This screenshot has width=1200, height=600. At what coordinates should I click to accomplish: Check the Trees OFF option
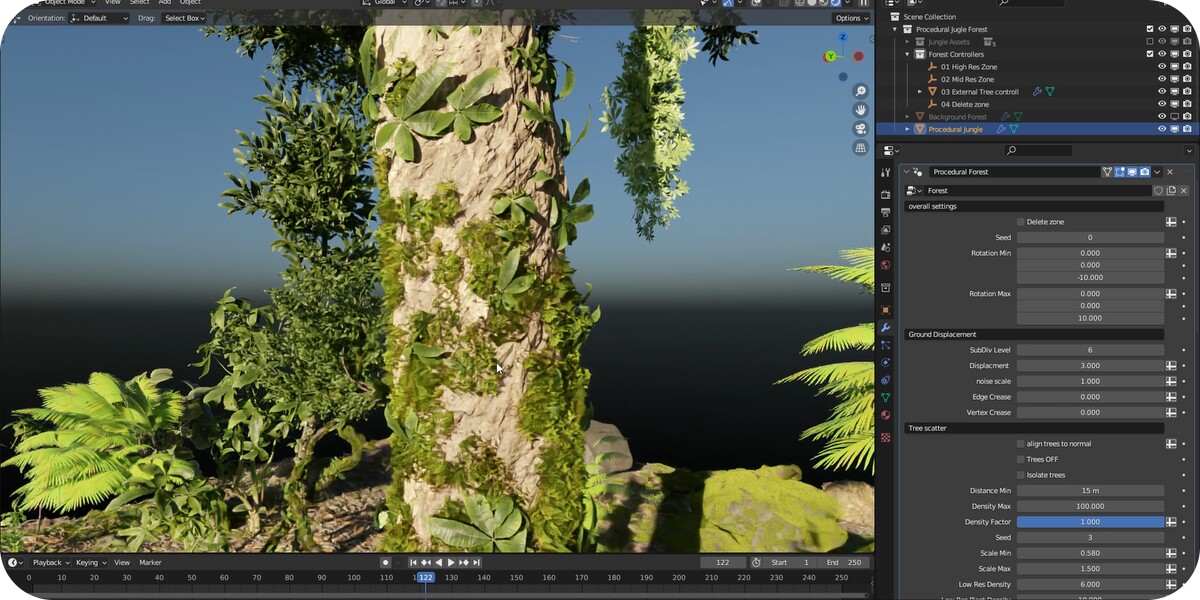pos(1020,460)
